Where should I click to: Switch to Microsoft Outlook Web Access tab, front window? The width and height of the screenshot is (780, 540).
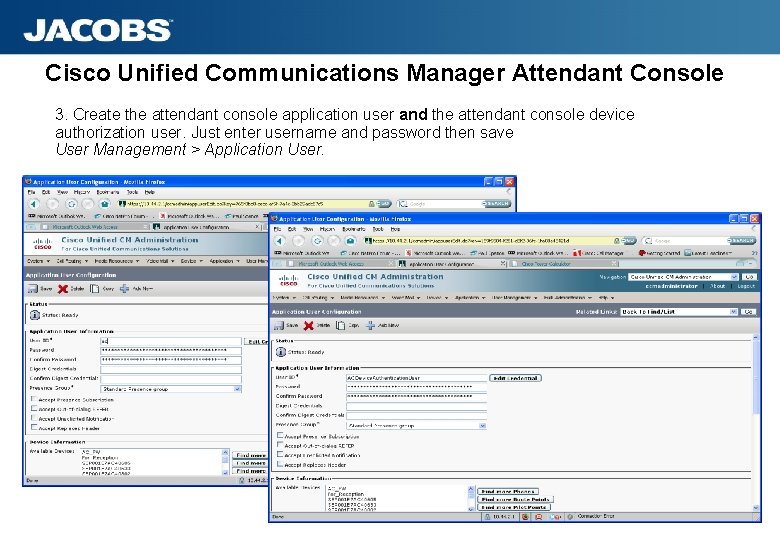(x=335, y=264)
